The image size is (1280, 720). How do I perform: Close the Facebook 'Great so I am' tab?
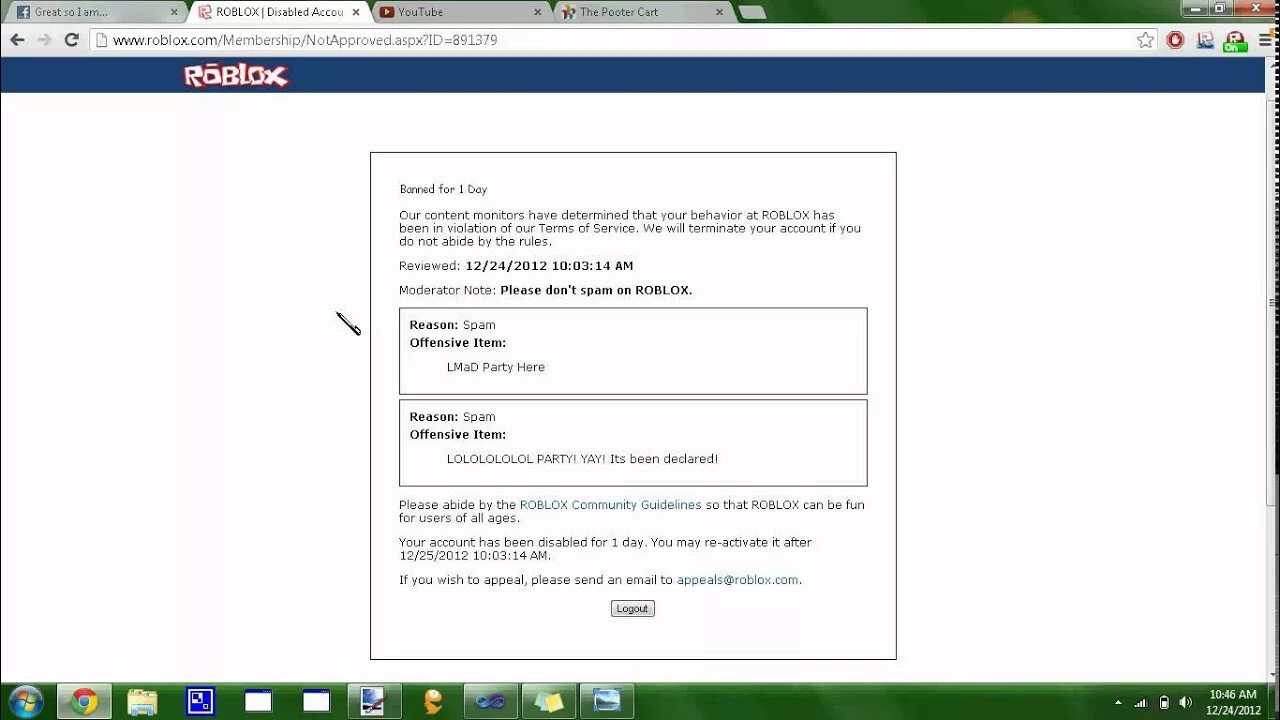[x=174, y=12]
